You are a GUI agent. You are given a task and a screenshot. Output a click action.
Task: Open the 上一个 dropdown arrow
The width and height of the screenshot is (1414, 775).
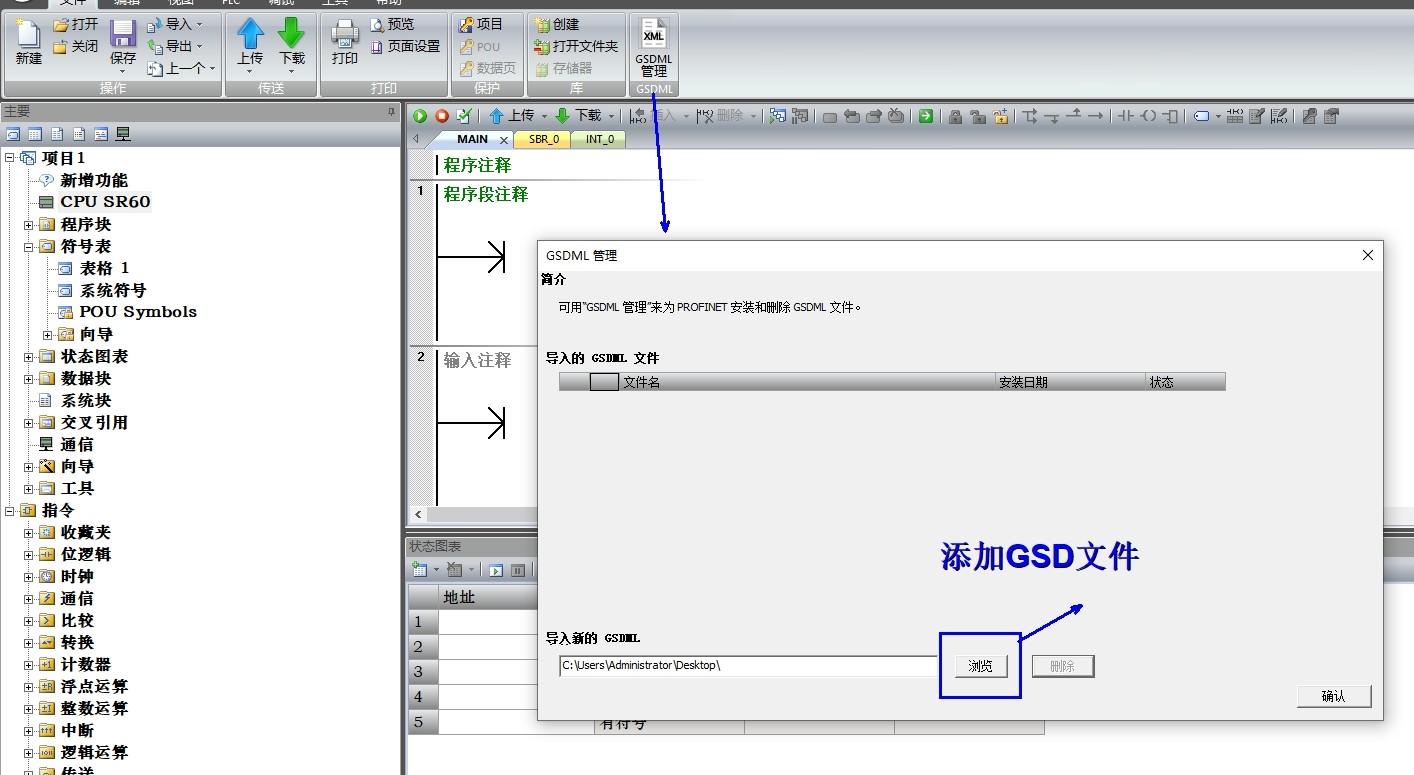click(x=212, y=69)
